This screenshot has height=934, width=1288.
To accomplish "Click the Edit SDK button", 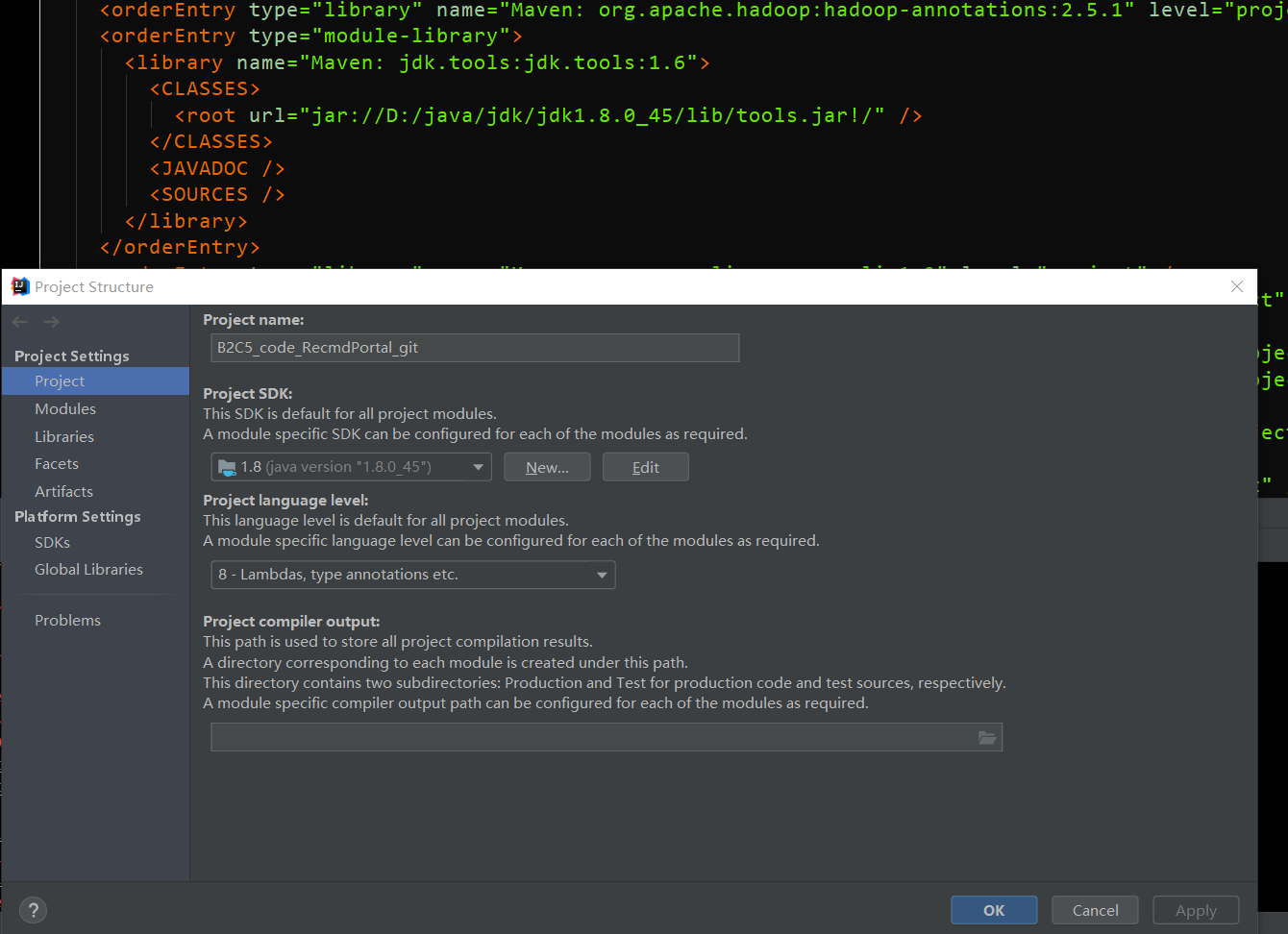I will 646,467.
